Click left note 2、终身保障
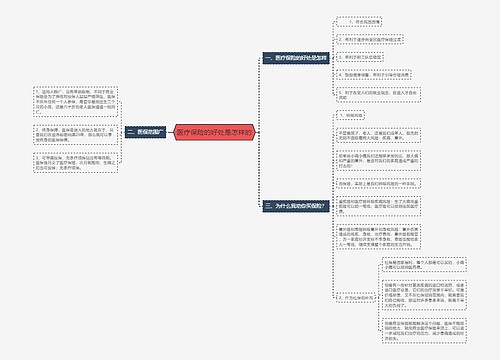 click(x=75, y=135)
